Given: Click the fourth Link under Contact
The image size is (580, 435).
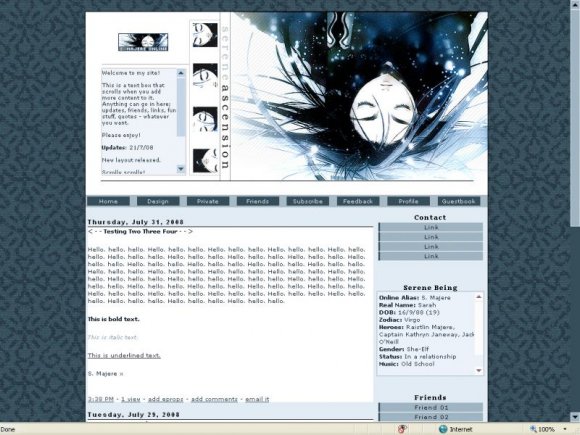Looking at the screenshot, I should coord(431,256).
